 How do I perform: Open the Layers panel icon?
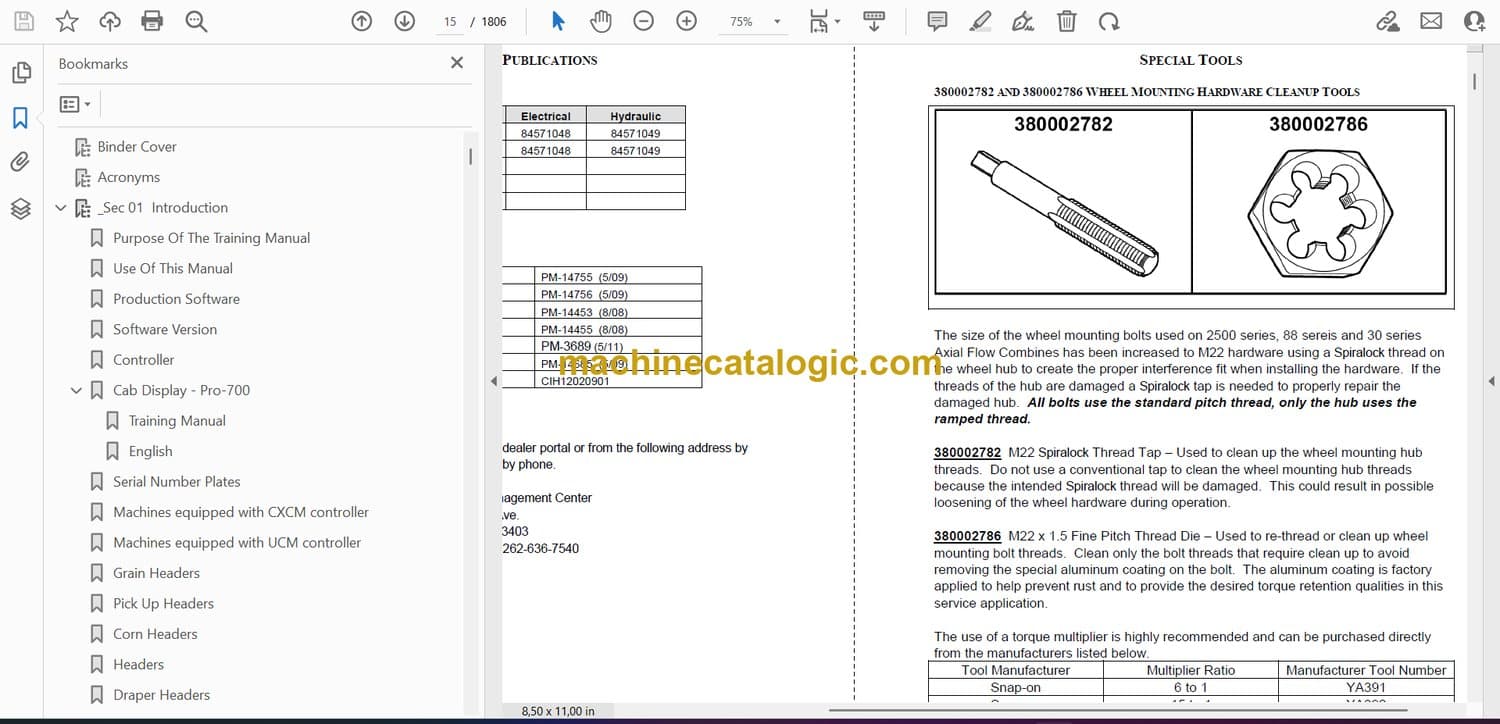[20, 208]
